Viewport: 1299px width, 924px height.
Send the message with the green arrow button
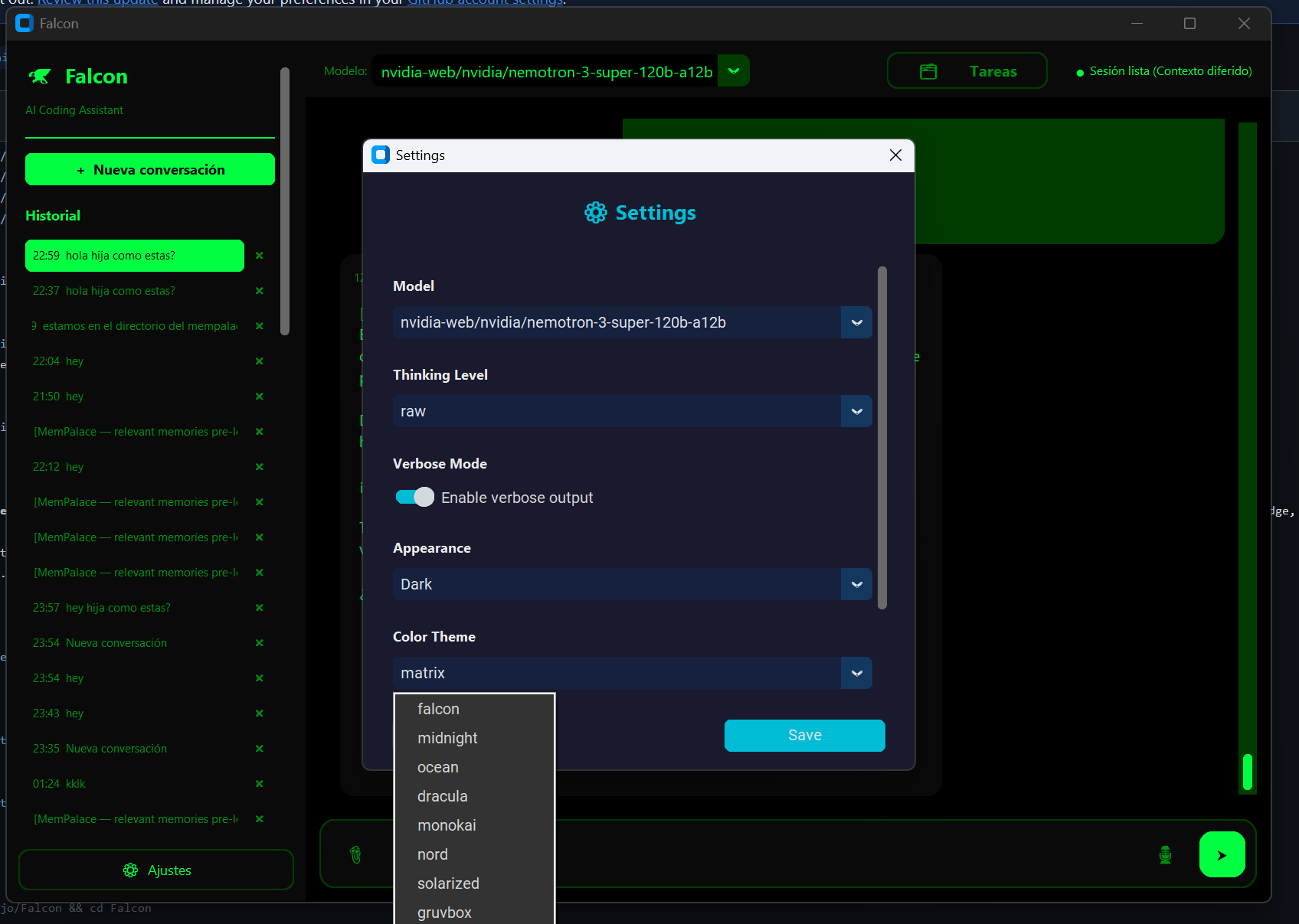pos(1222,854)
